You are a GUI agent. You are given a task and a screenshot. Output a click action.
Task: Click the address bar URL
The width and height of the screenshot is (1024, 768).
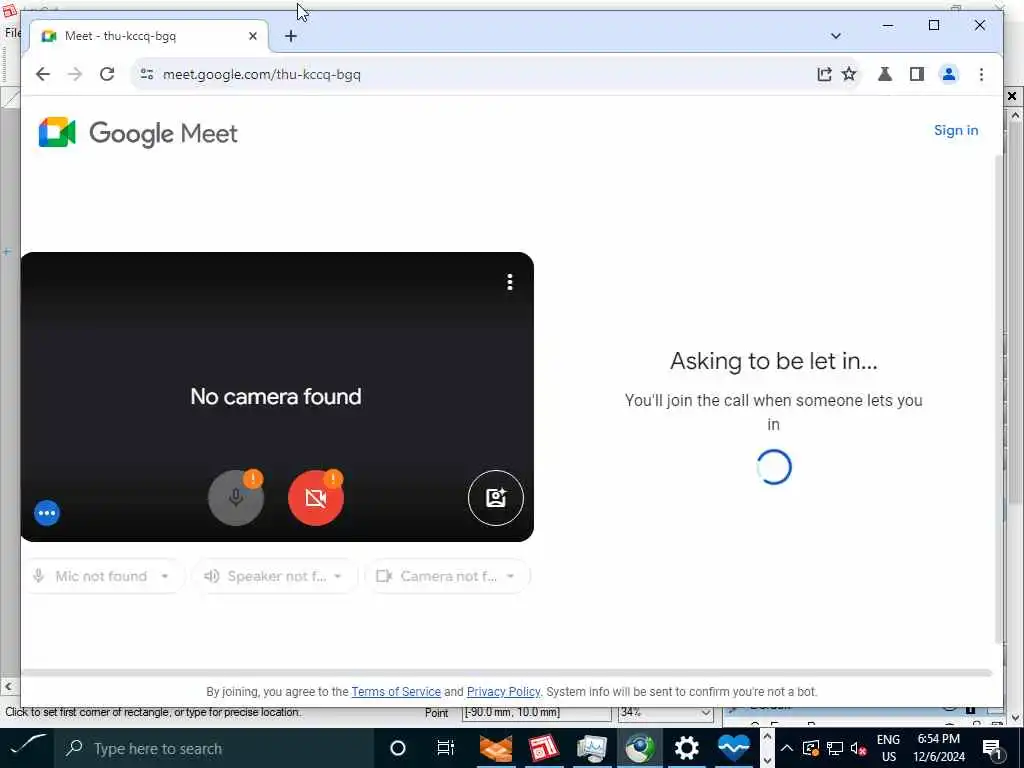click(x=262, y=74)
